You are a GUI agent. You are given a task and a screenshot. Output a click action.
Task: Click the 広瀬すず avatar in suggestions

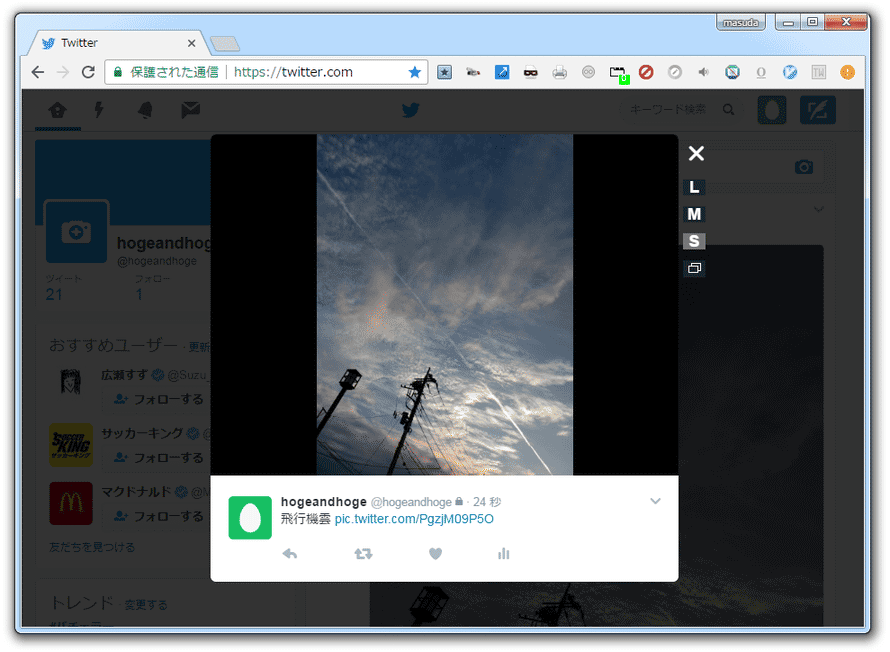[71, 381]
